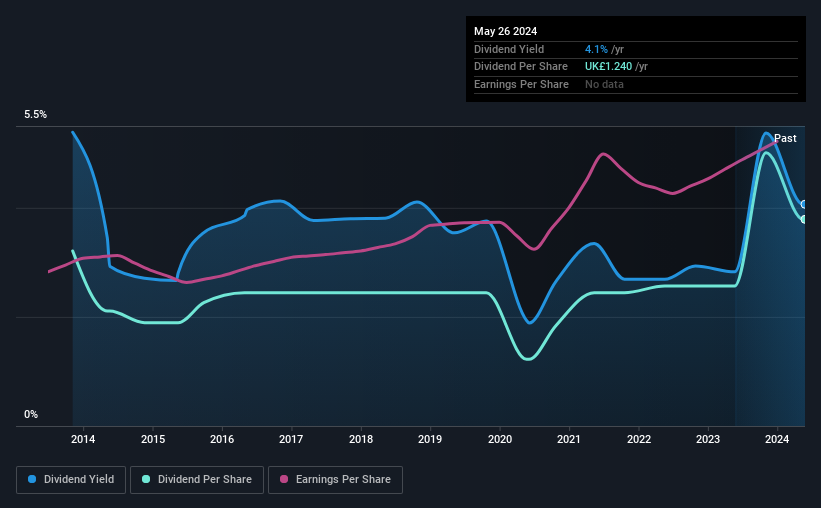Select the 2018 x-axis label
The image size is (821, 508).
(x=361, y=439)
